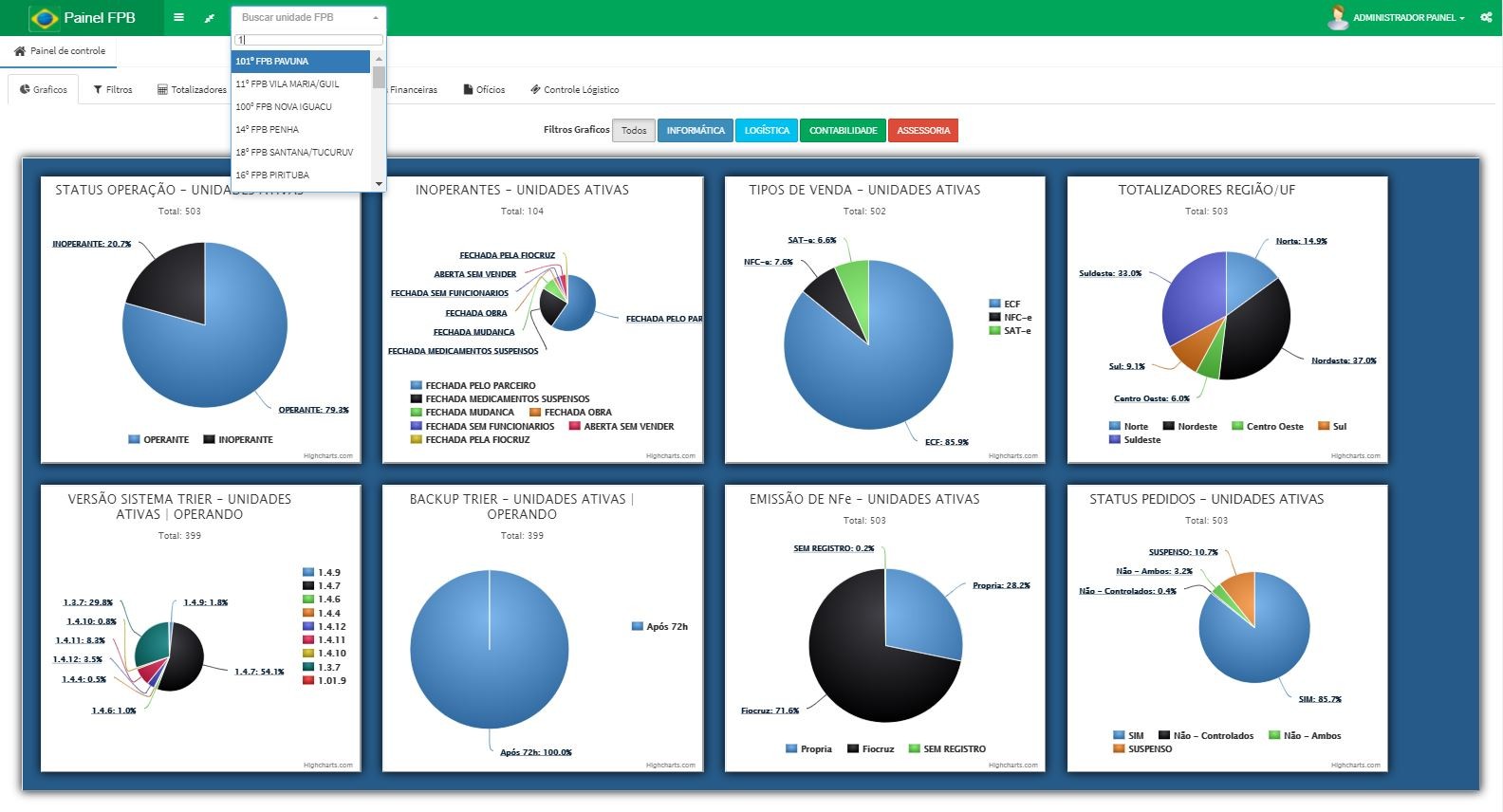The image size is (1503, 812).
Task: Open the Financeiras tab
Action: click(x=414, y=90)
